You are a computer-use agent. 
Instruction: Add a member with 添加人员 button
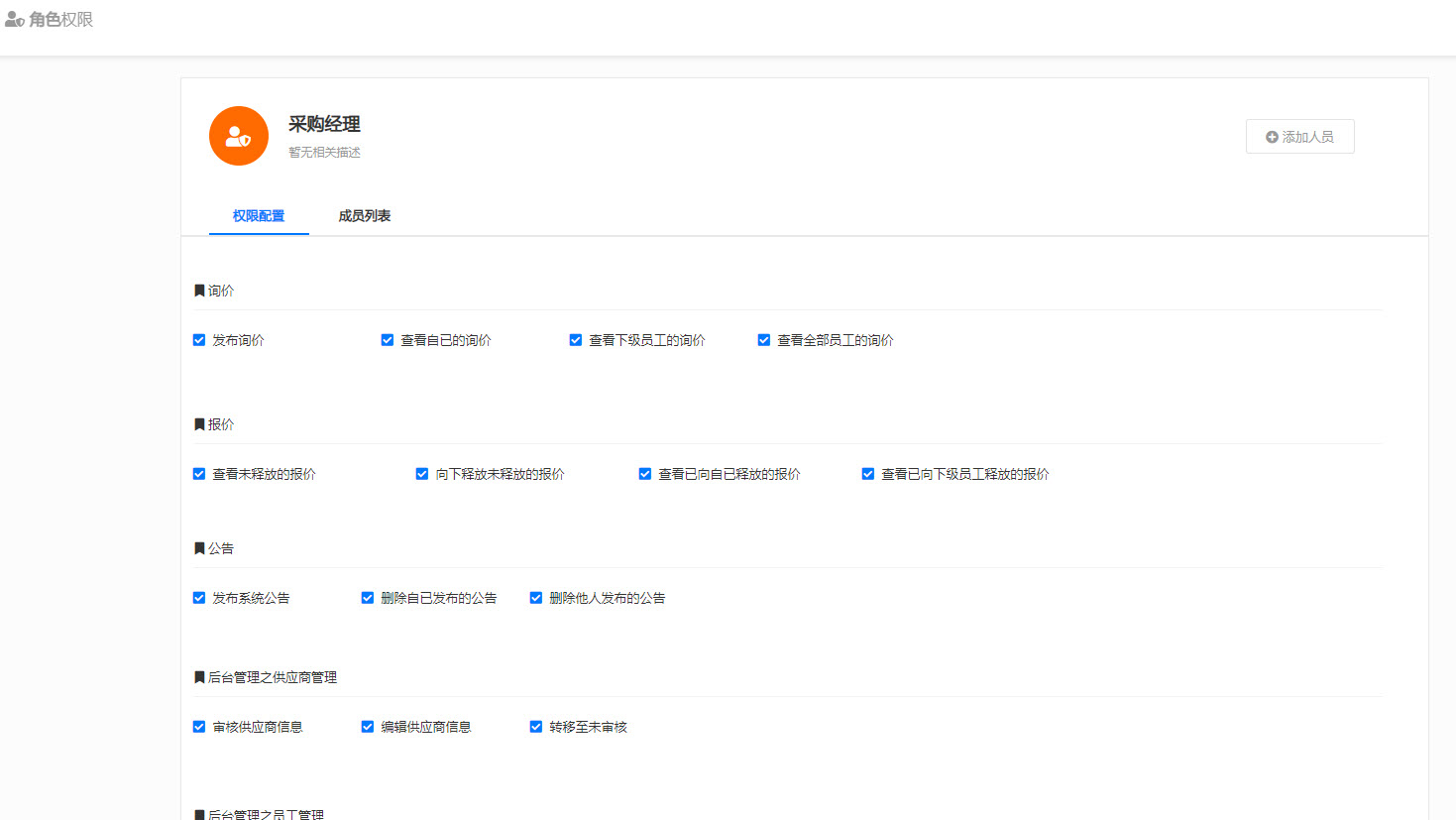[1299, 137]
